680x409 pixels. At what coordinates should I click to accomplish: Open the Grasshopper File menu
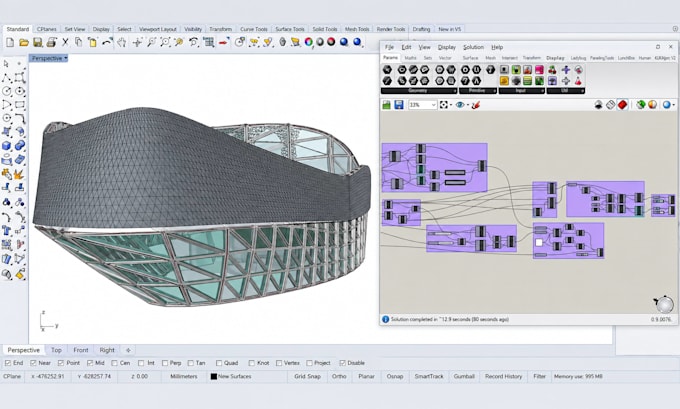[389, 47]
